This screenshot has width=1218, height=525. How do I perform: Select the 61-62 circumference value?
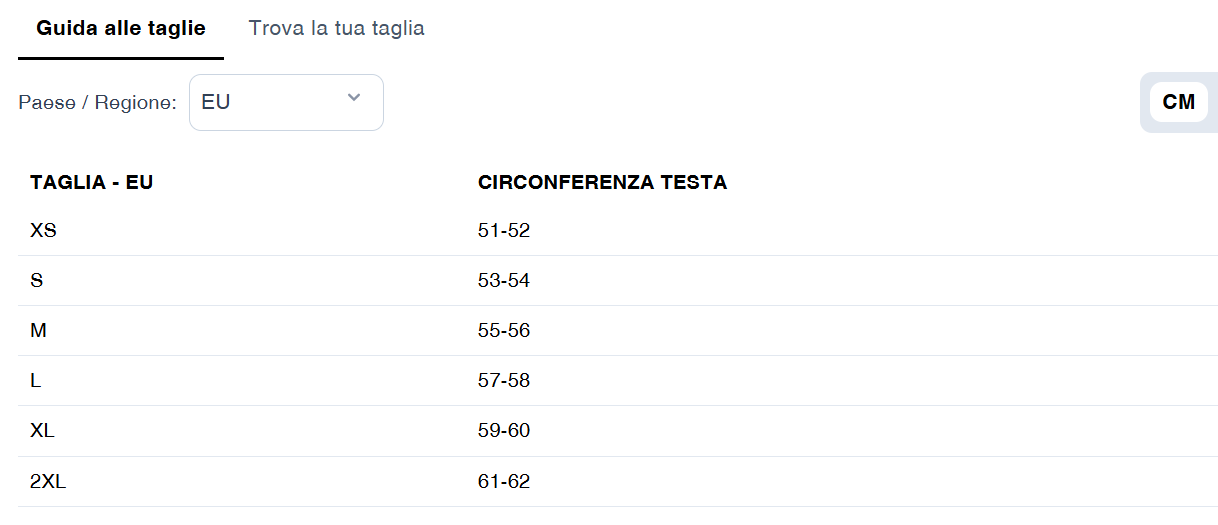click(504, 481)
